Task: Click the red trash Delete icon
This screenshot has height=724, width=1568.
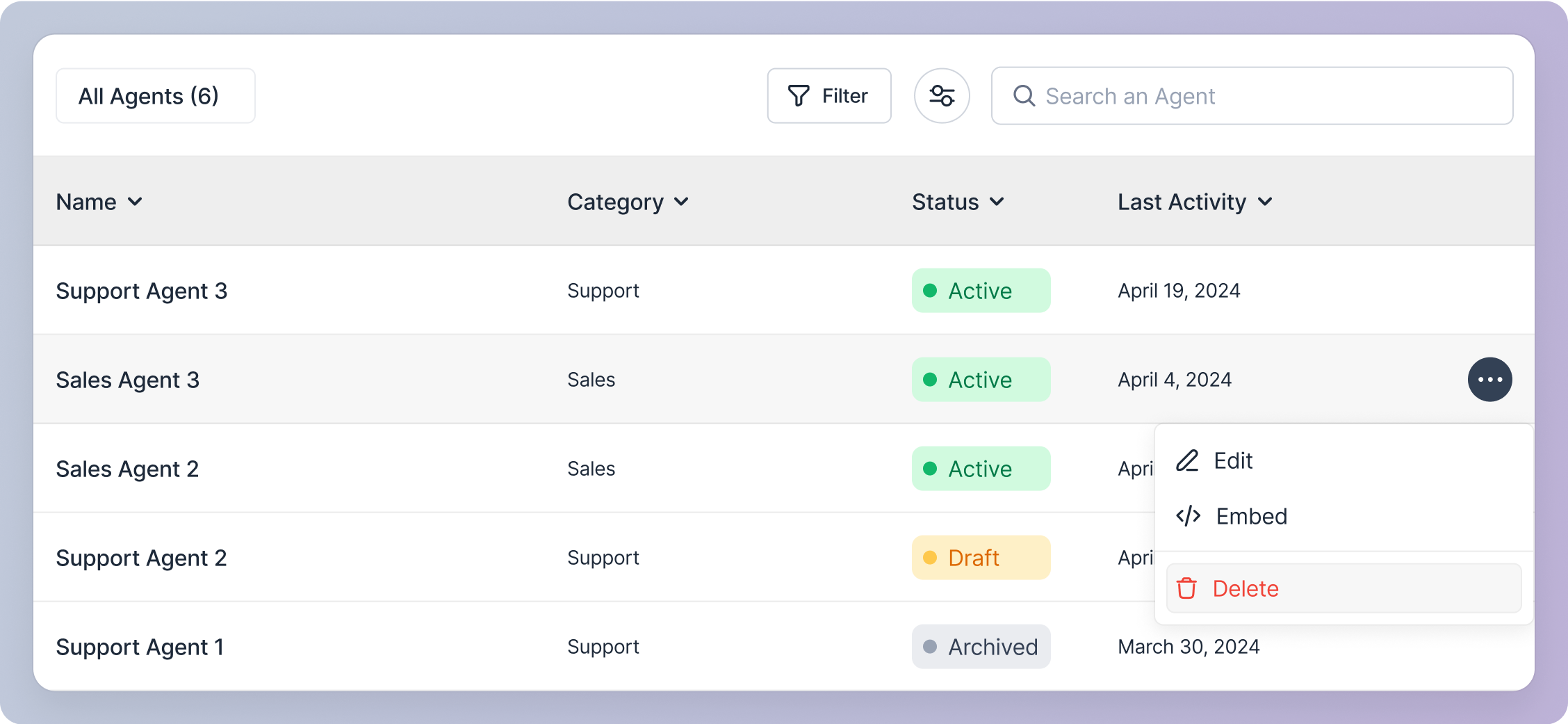Action: point(1186,588)
